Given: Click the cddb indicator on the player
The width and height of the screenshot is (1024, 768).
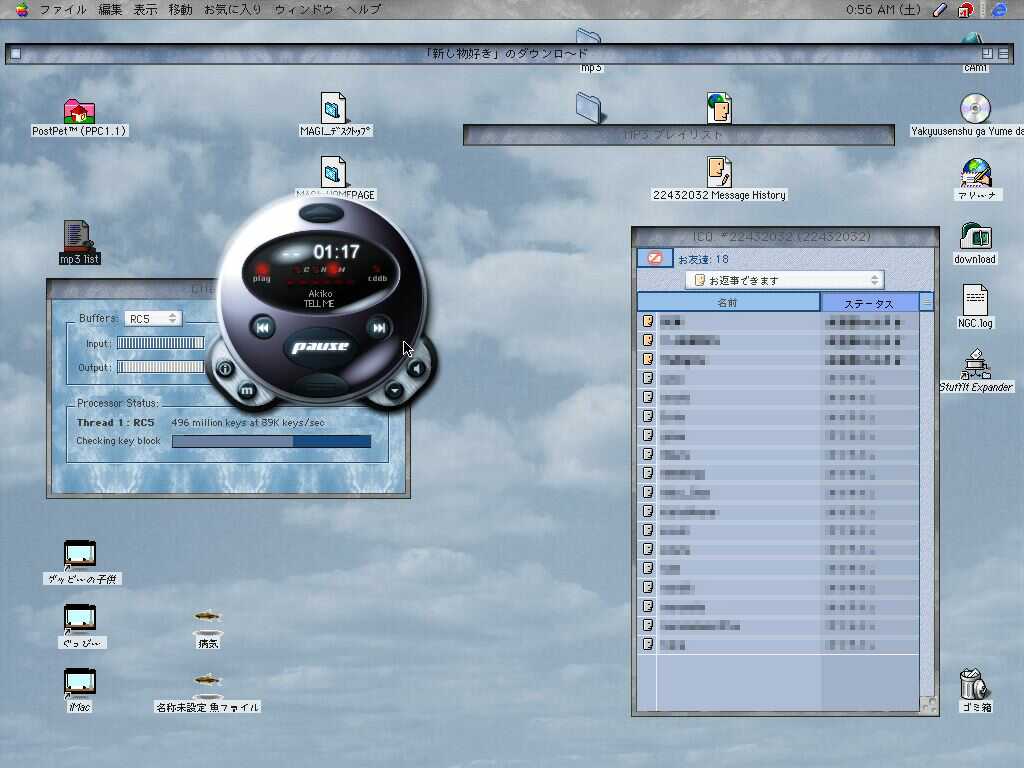Looking at the screenshot, I should click(x=377, y=278).
